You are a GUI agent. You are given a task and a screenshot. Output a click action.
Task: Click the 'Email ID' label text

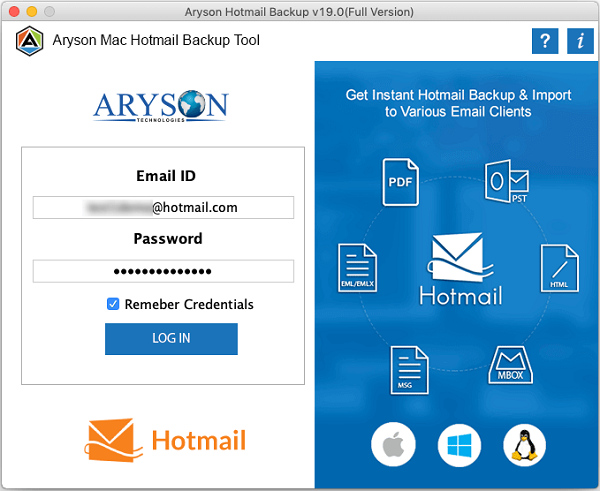(x=166, y=176)
